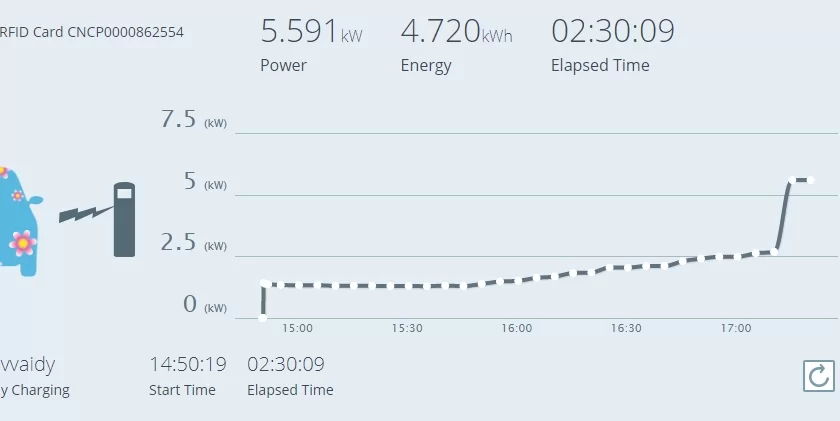Click the refresh icon button
The width and height of the screenshot is (840, 421).
point(818,375)
